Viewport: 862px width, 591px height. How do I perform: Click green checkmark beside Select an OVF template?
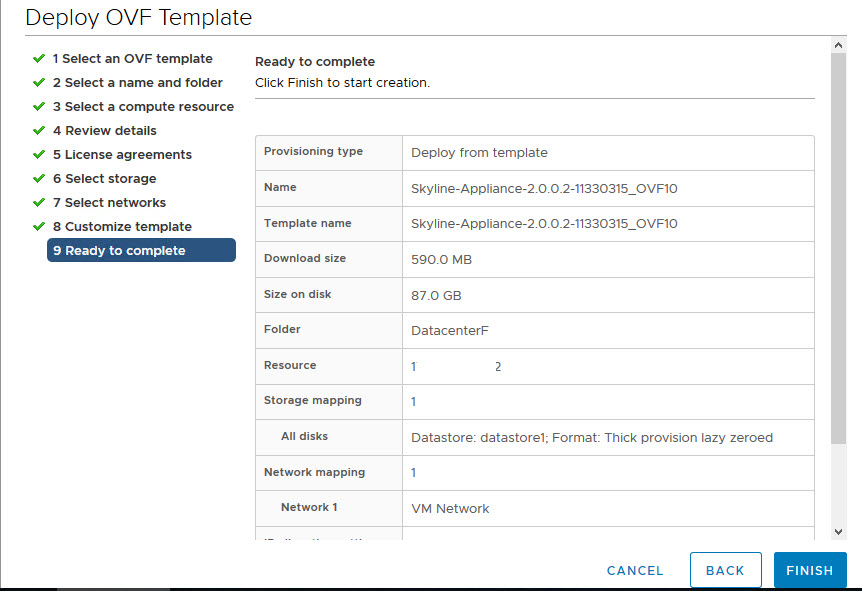[39, 59]
